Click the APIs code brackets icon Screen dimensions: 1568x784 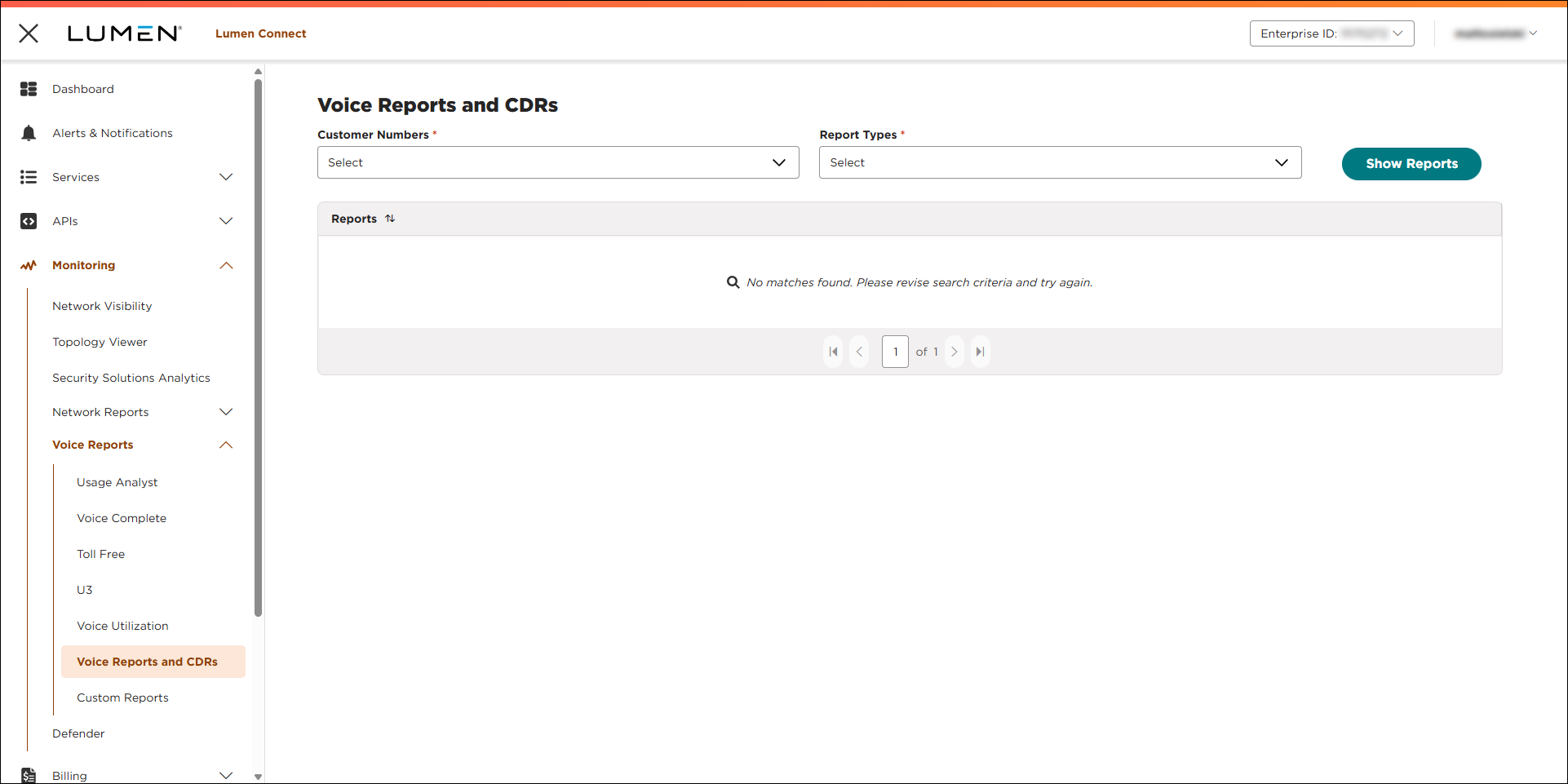(29, 220)
